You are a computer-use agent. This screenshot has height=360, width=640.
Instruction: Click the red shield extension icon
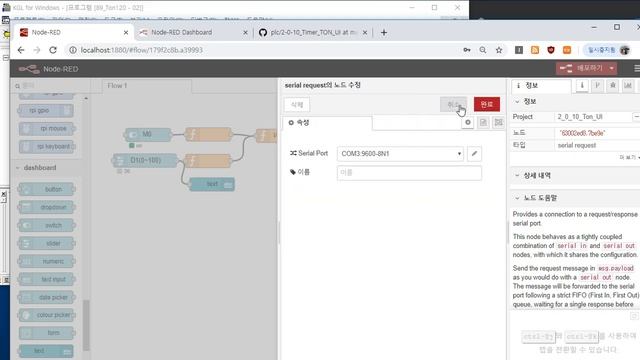(x=551, y=50)
